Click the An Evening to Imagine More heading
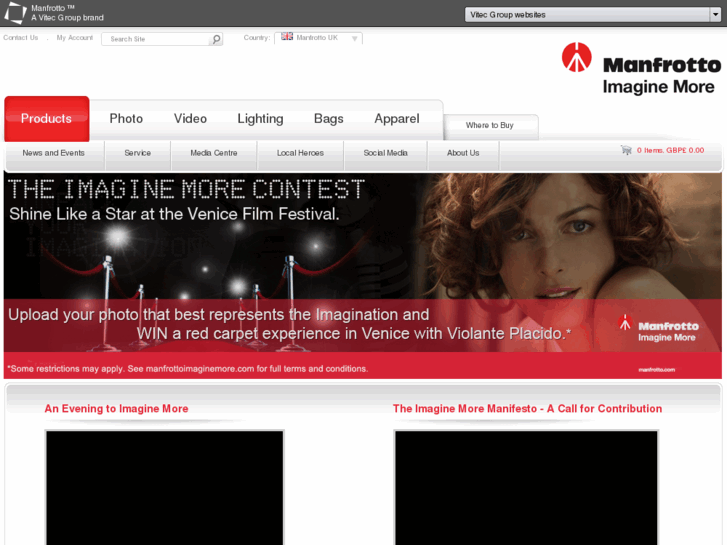 116,409
